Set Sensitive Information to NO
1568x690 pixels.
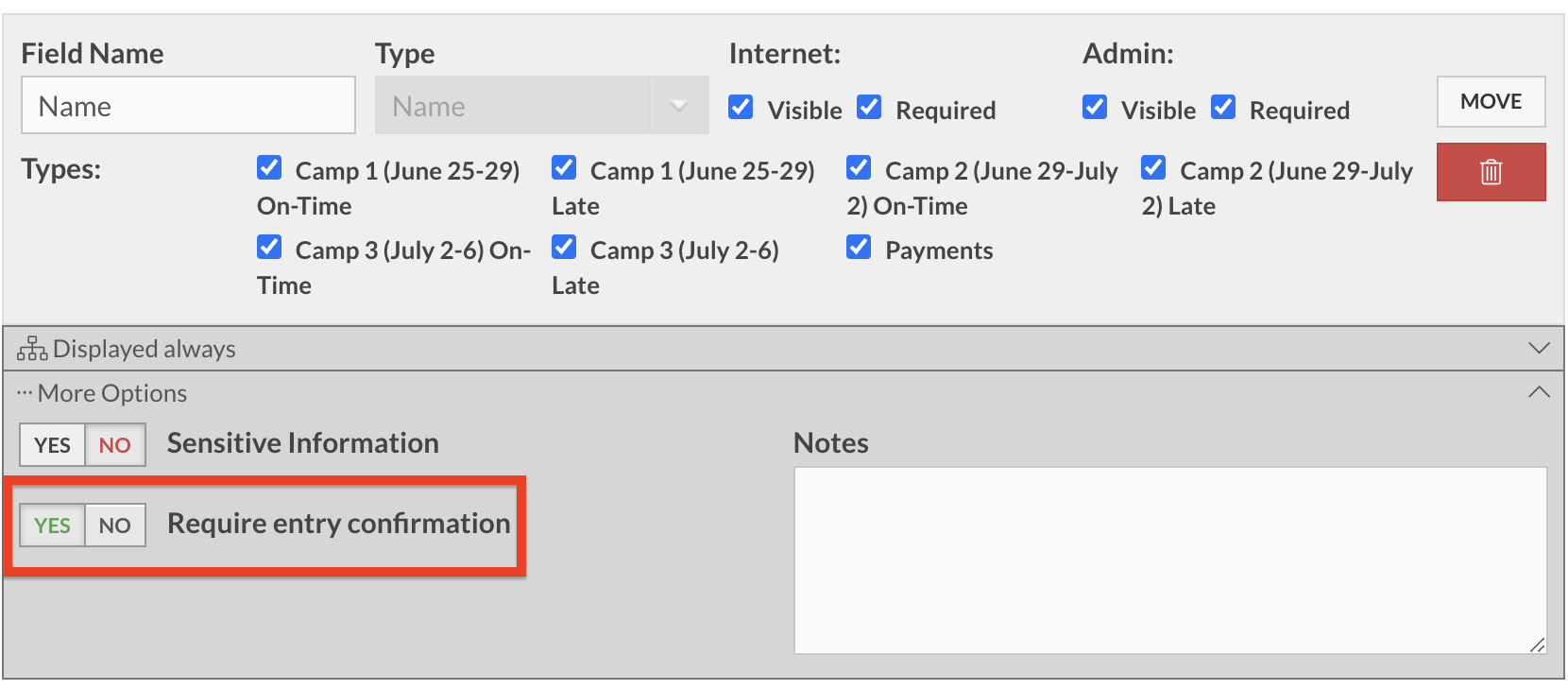click(x=115, y=445)
